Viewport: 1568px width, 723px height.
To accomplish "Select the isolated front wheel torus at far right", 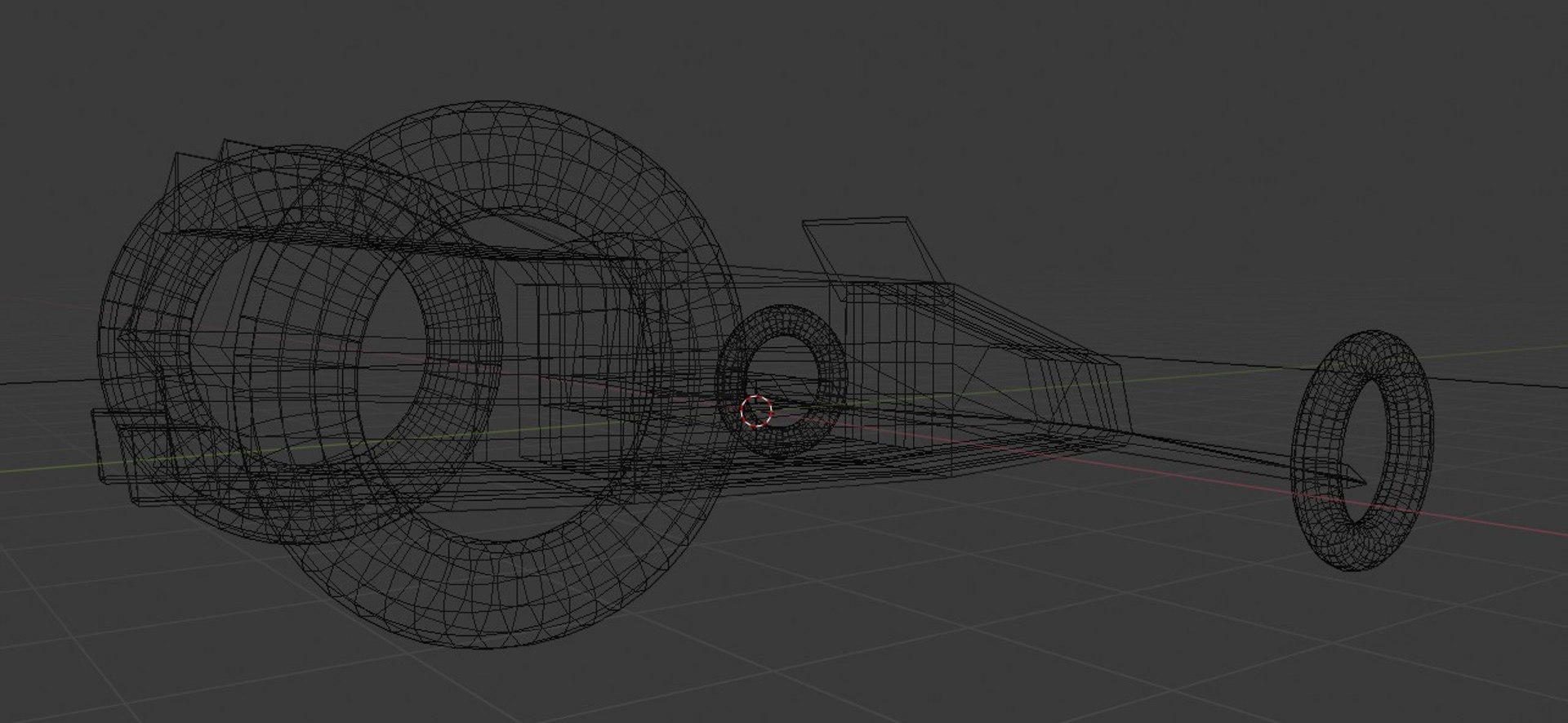I will (x=1362, y=450).
